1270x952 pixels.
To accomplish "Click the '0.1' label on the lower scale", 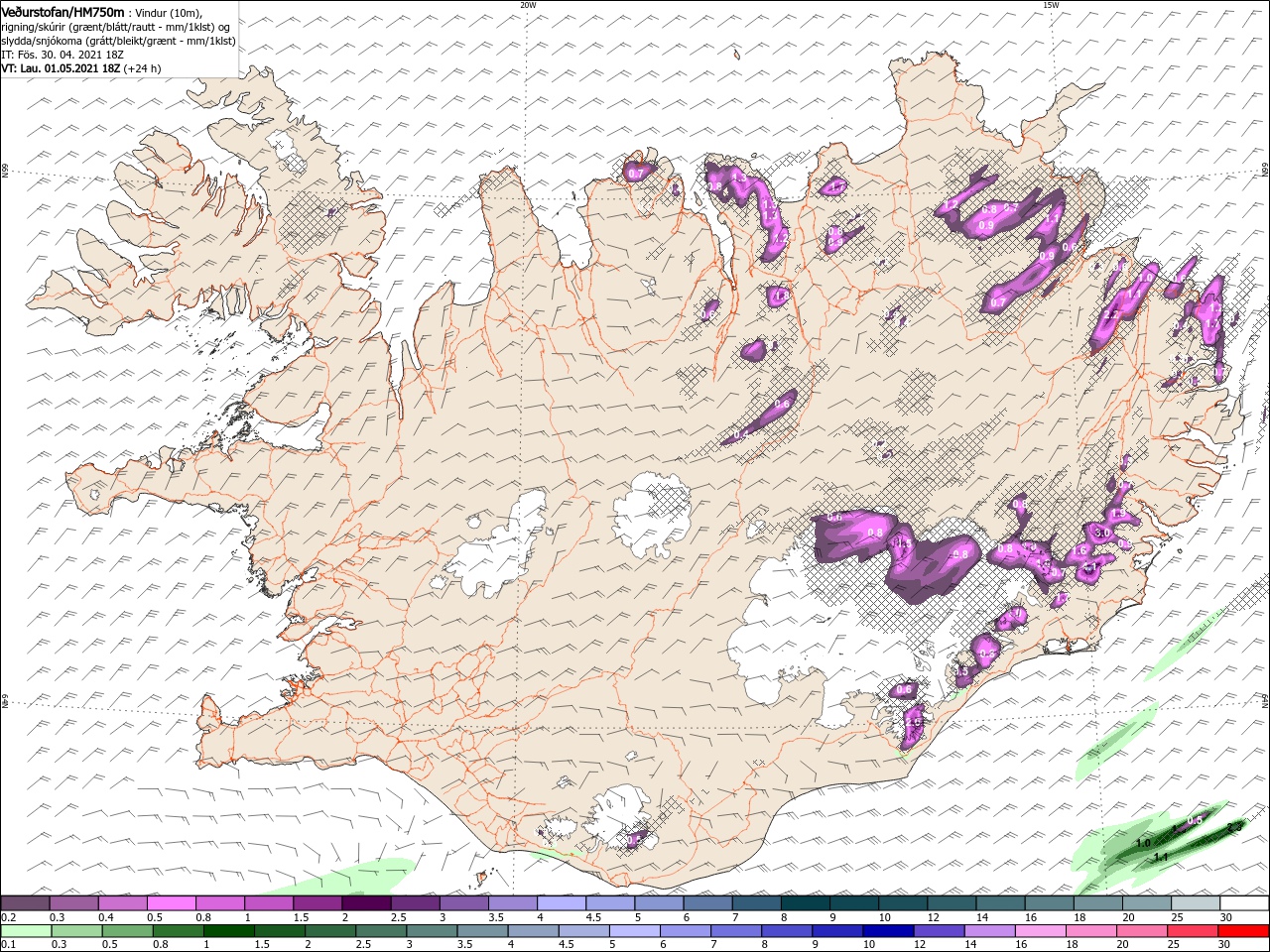I will coord(8,945).
